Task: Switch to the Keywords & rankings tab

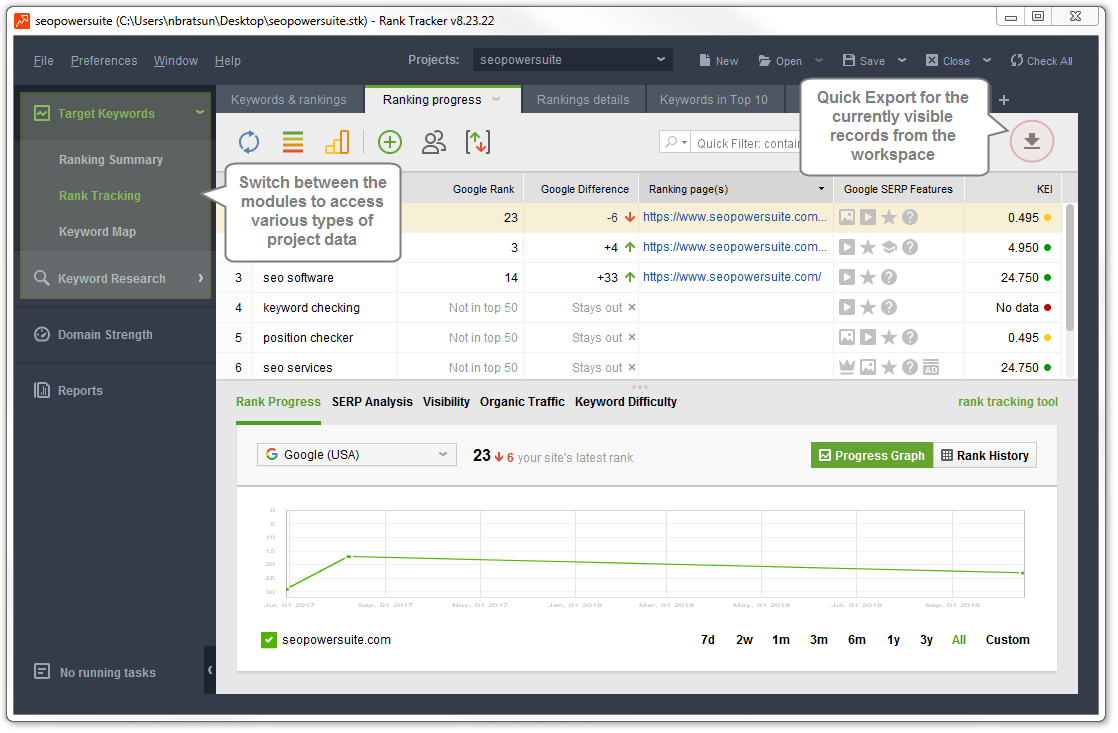Action: click(x=289, y=100)
